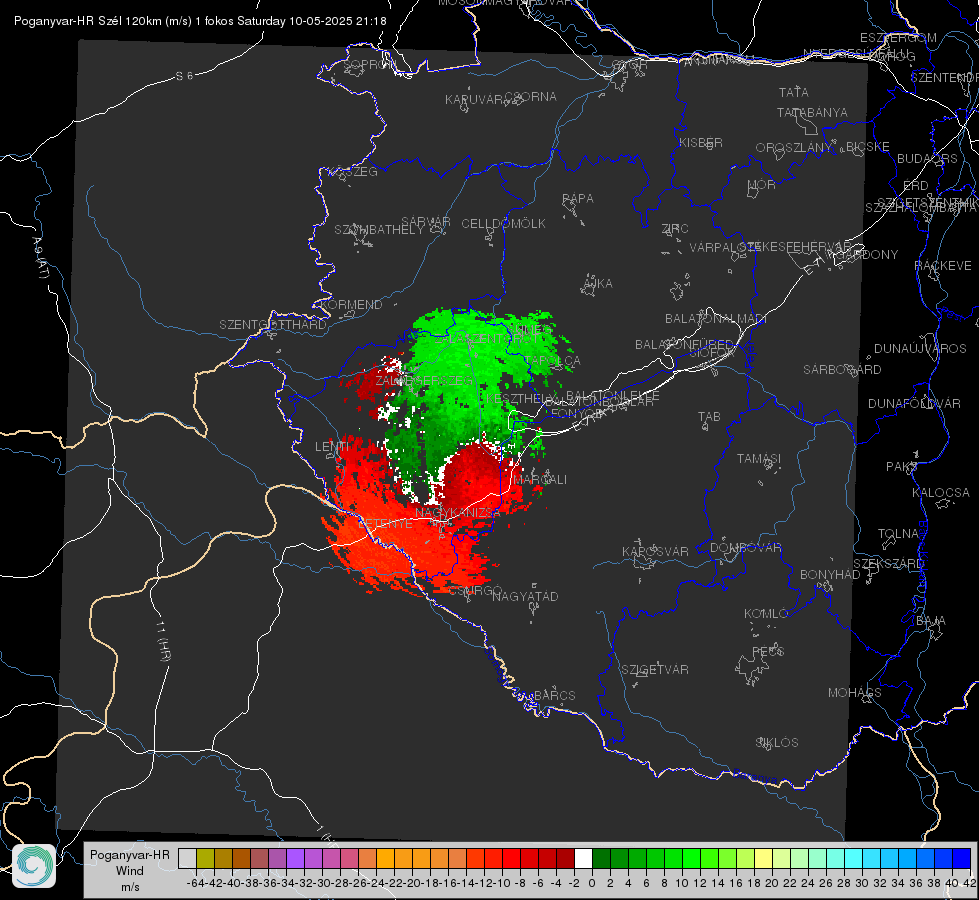The height and width of the screenshot is (900, 979).
Task: Click the PECS city label
Action: 768,651
